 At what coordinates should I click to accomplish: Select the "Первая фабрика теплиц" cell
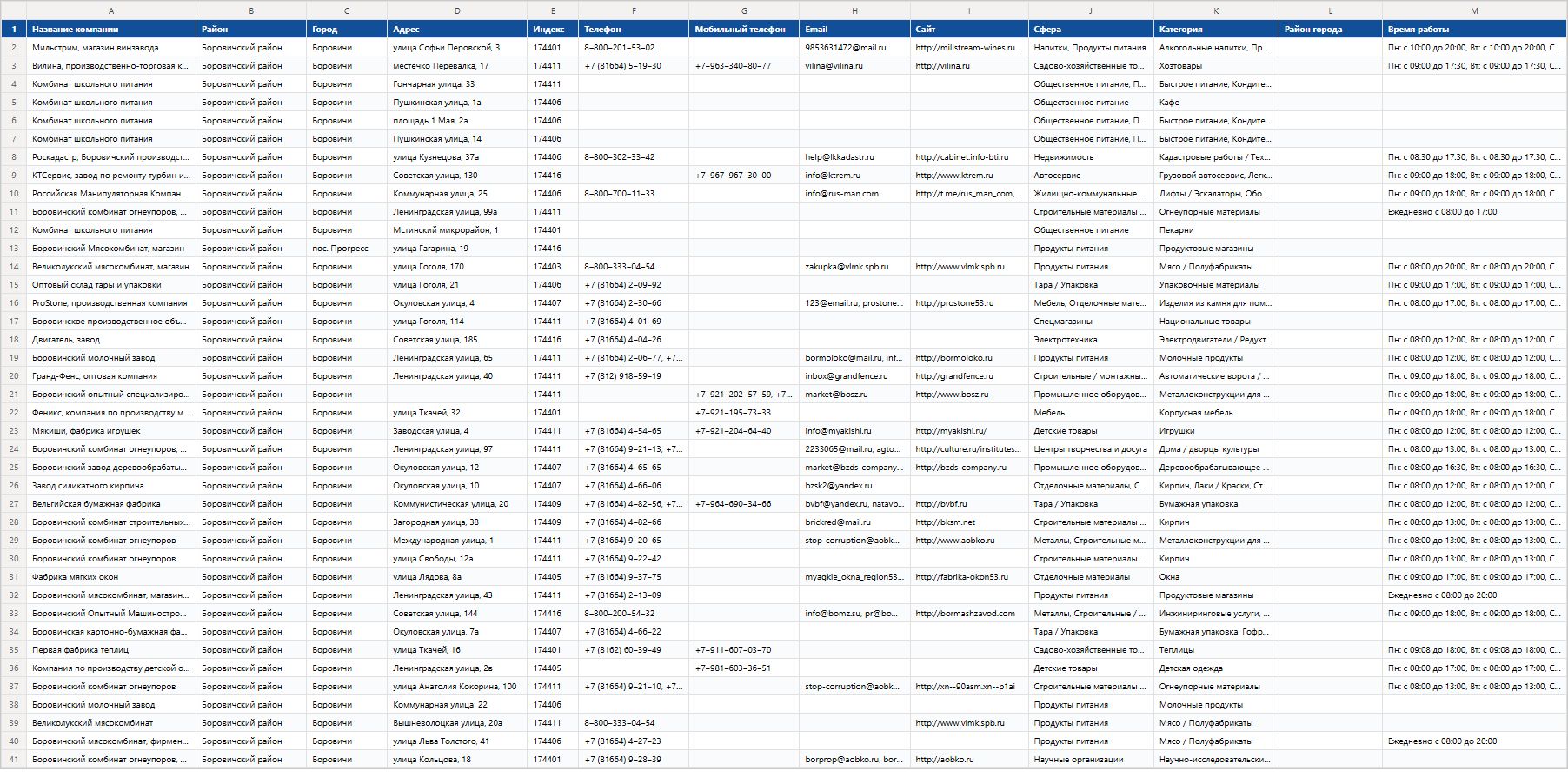111,650
